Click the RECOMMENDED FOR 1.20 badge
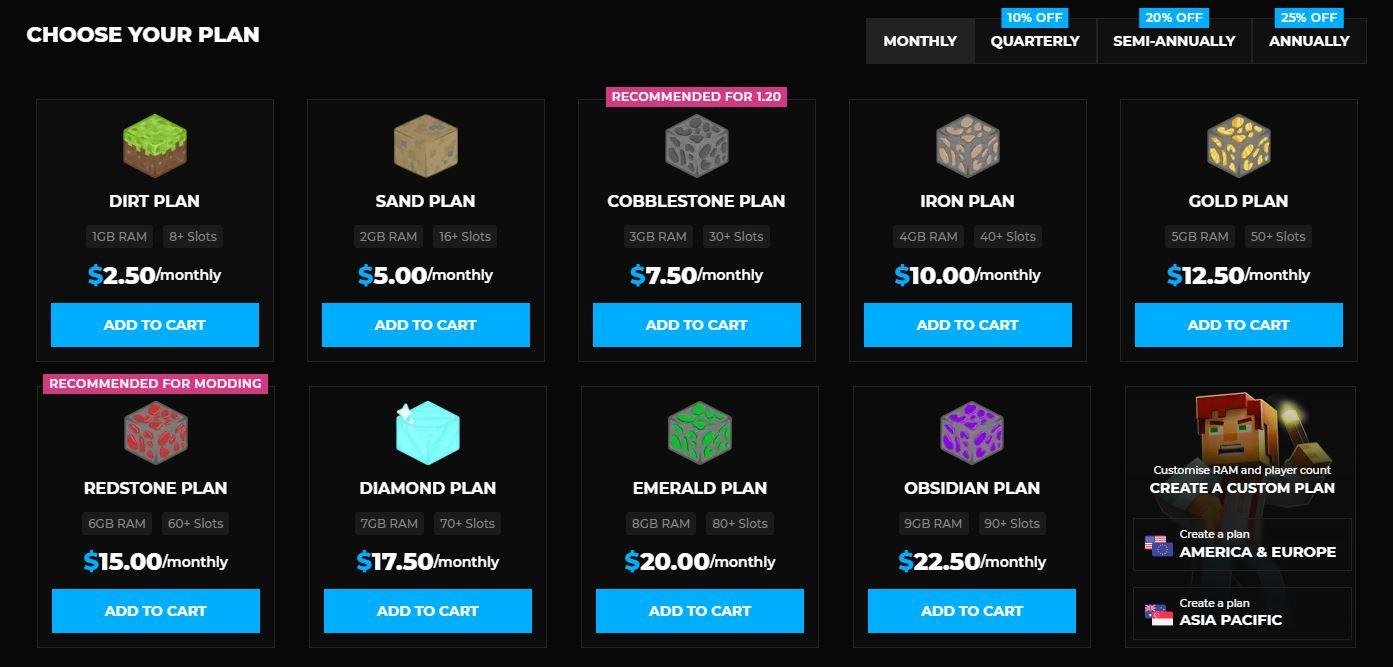 click(697, 96)
